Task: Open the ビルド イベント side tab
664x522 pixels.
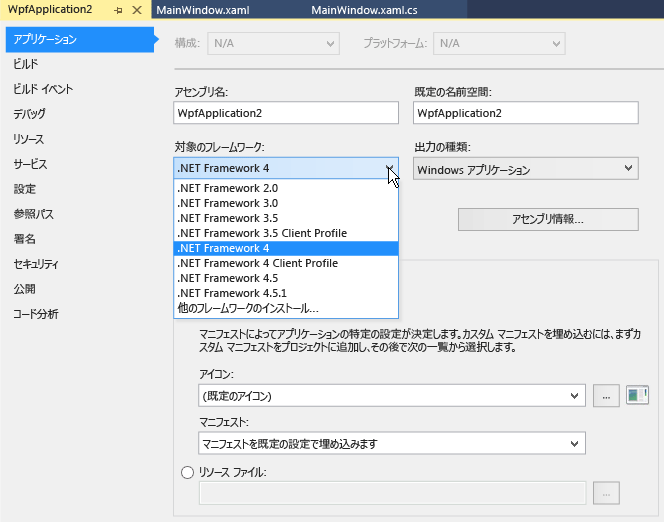Action: 43,89
